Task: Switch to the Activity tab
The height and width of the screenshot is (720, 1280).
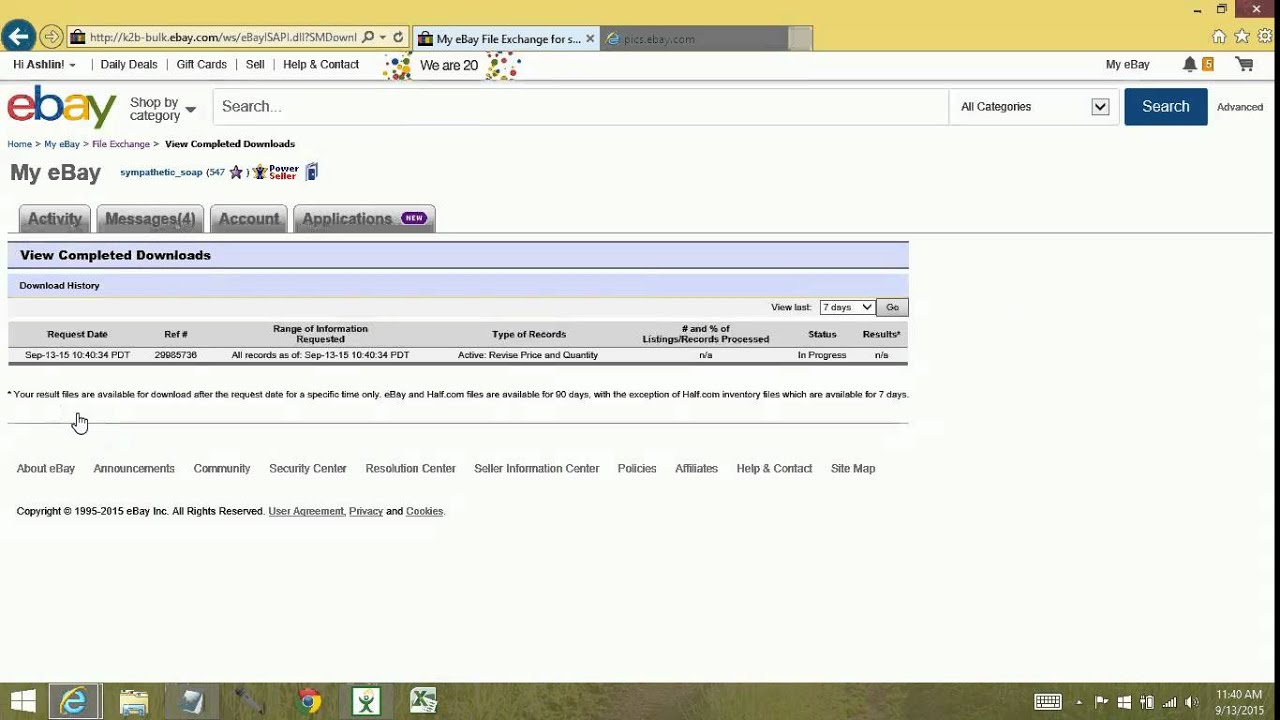Action: [55, 219]
